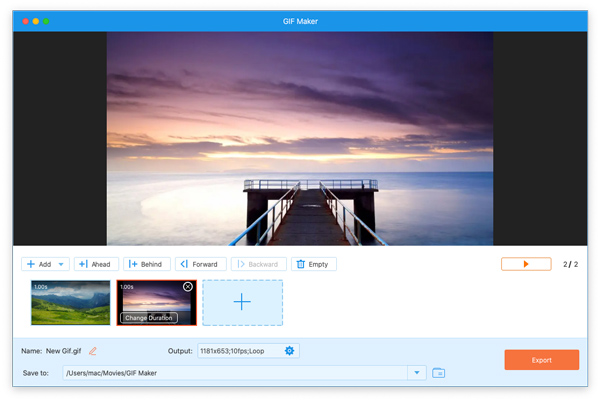Viewport: 600px width, 401px height.
Task: Minimize the GIF Maker window
Action: (x=36, y=21)
